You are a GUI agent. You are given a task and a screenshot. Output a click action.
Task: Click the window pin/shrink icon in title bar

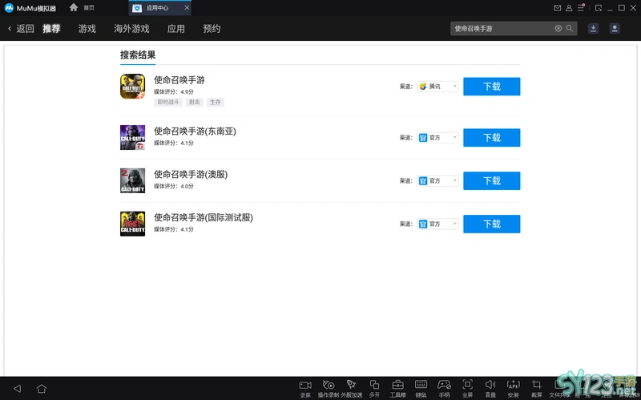(598, 8)
